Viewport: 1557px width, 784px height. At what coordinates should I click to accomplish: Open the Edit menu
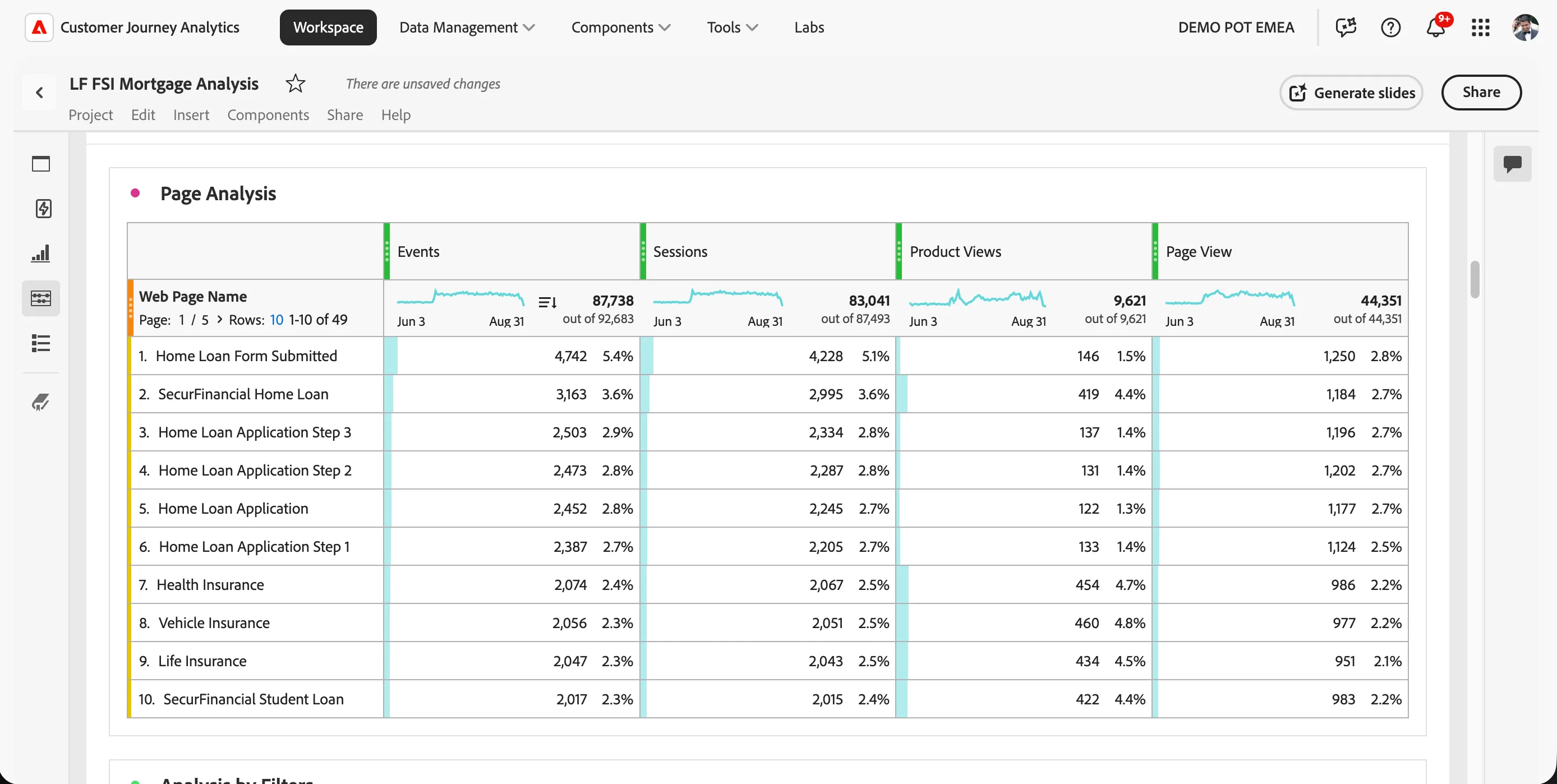[143, 115]
